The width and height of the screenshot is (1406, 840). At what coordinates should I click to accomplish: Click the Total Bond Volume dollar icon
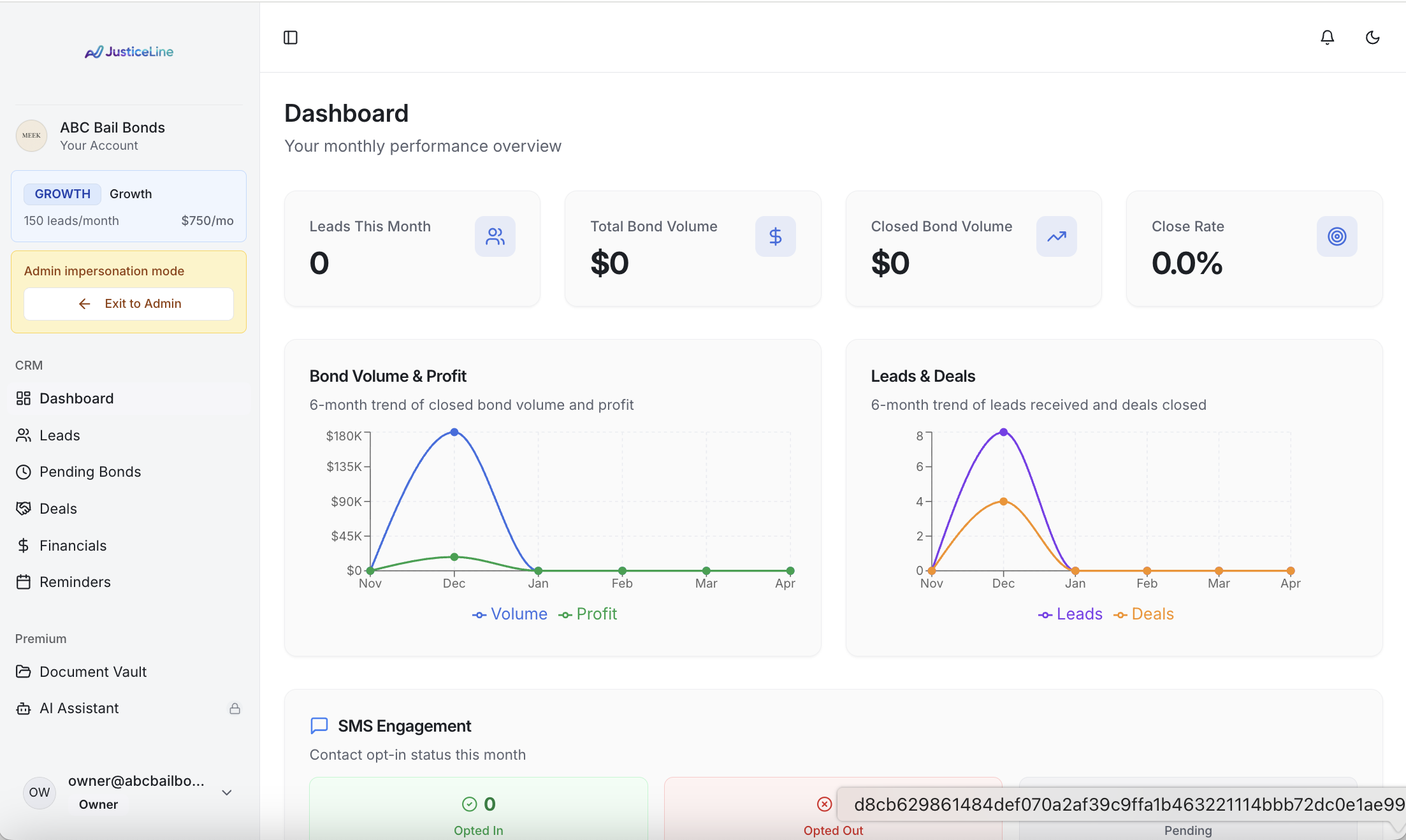(x=776, y=236)
